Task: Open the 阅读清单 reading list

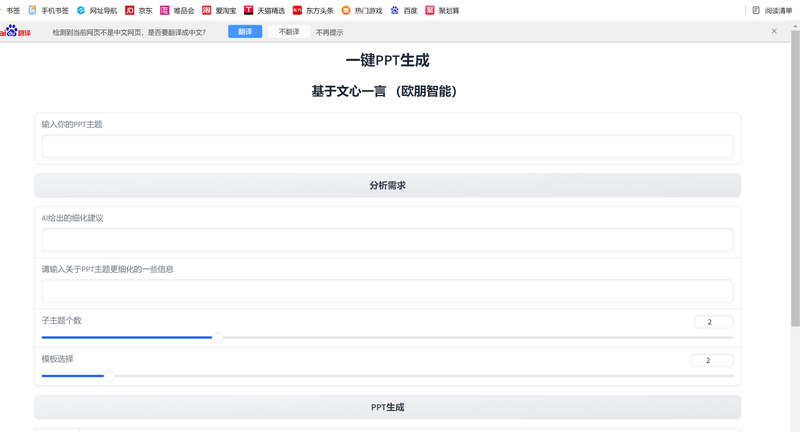Action: tap(772, 10)
